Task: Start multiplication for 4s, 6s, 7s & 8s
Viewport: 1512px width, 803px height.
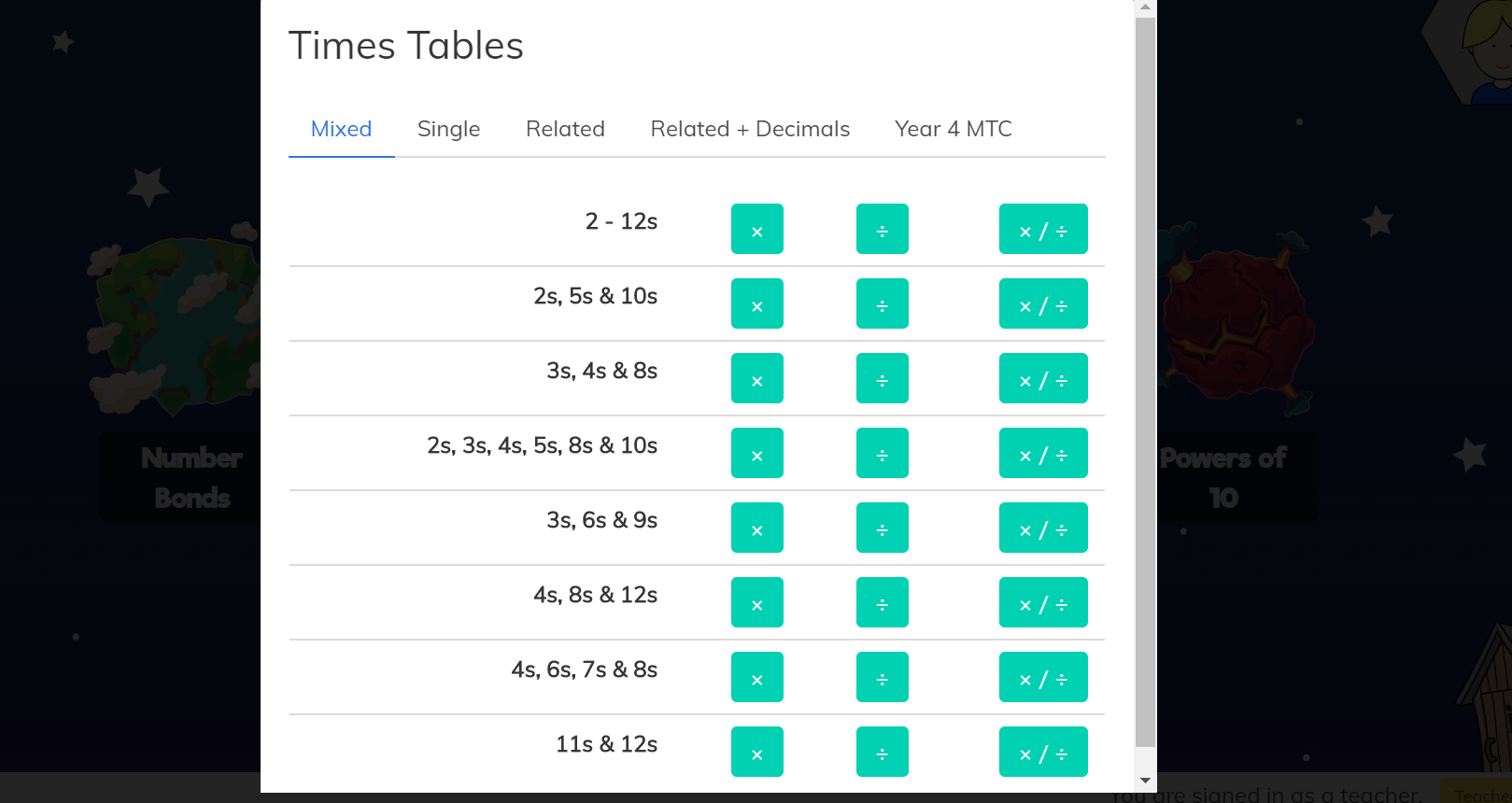Action: pos(756,677)
